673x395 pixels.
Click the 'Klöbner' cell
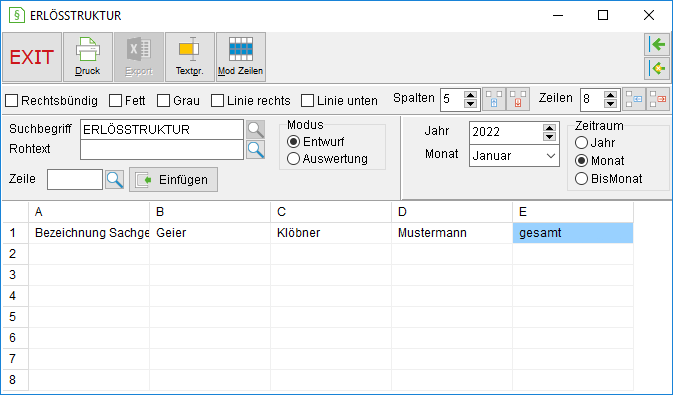[x=331, y=233]
